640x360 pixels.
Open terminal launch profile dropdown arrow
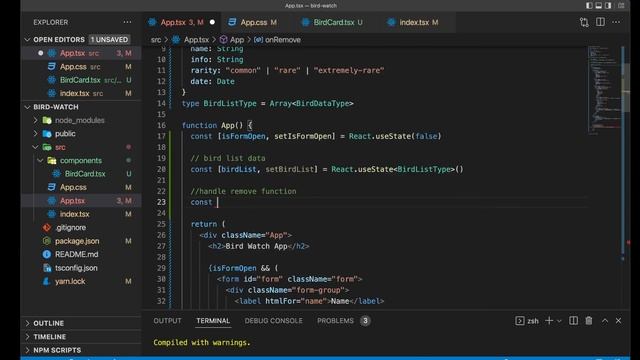(x=559, y=321)
